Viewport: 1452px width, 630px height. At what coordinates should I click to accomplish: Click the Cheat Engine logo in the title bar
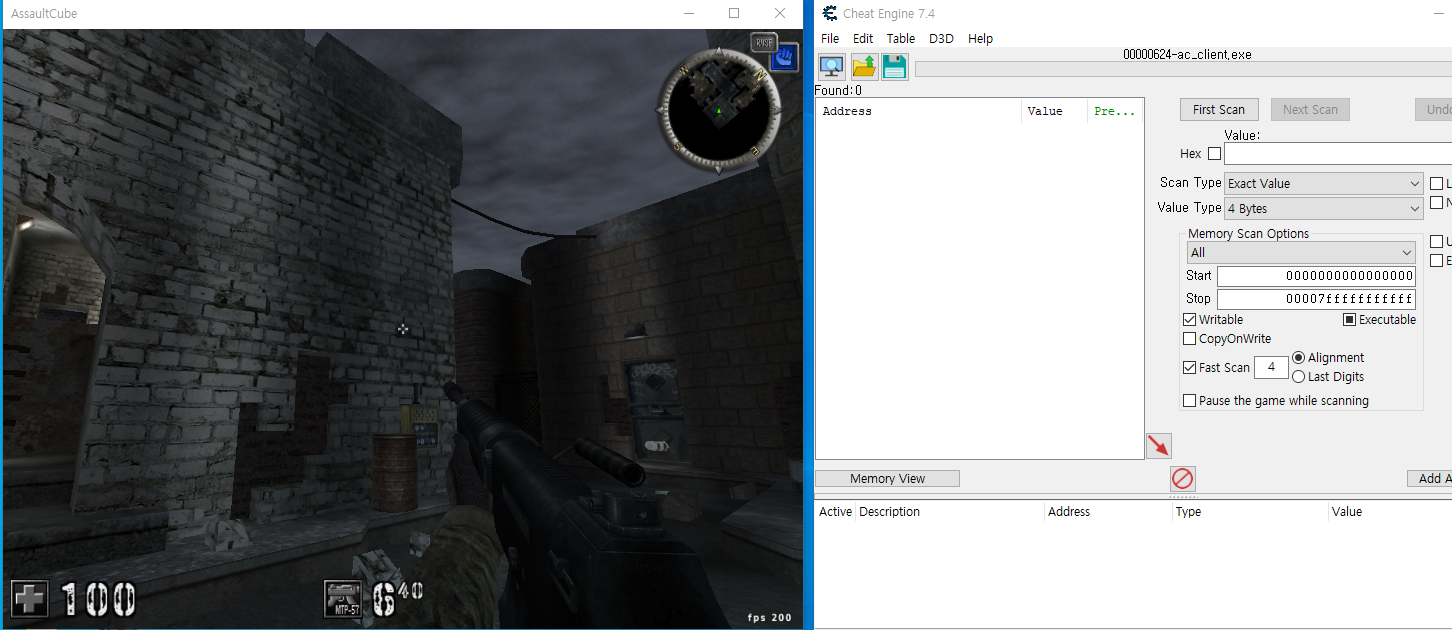(829, 13)
